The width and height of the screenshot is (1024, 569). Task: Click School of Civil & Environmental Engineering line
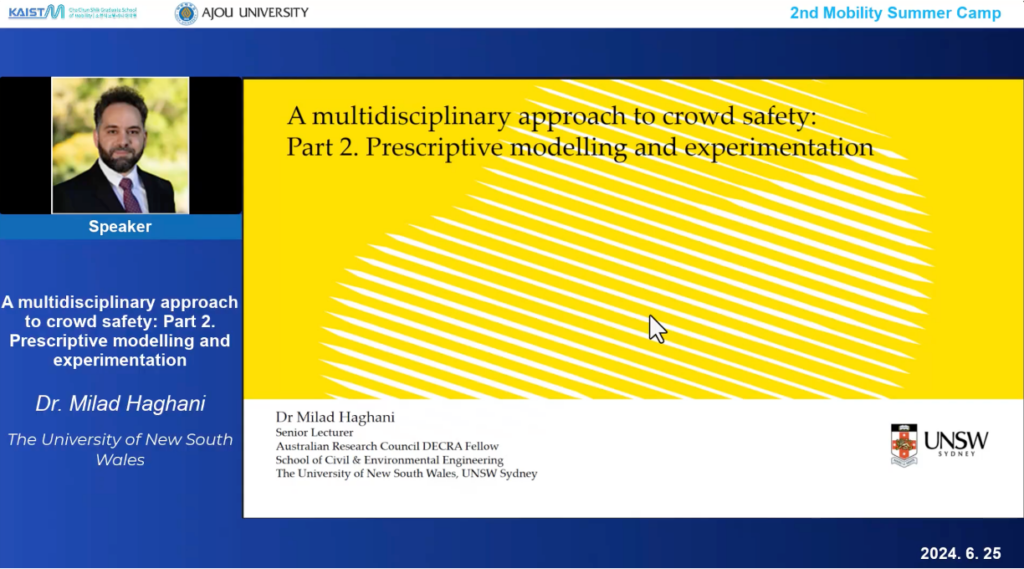tap(389, 460)
